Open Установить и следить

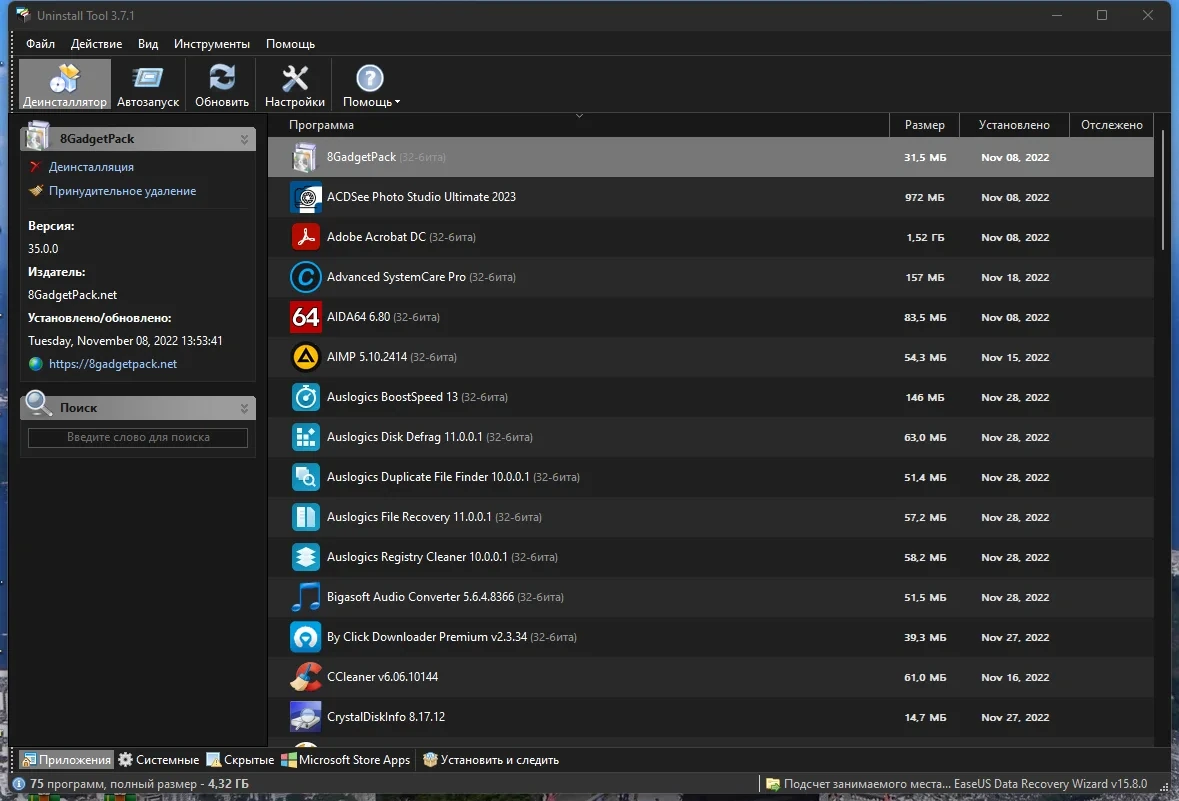pyautogui.click(x=490, y=760)
